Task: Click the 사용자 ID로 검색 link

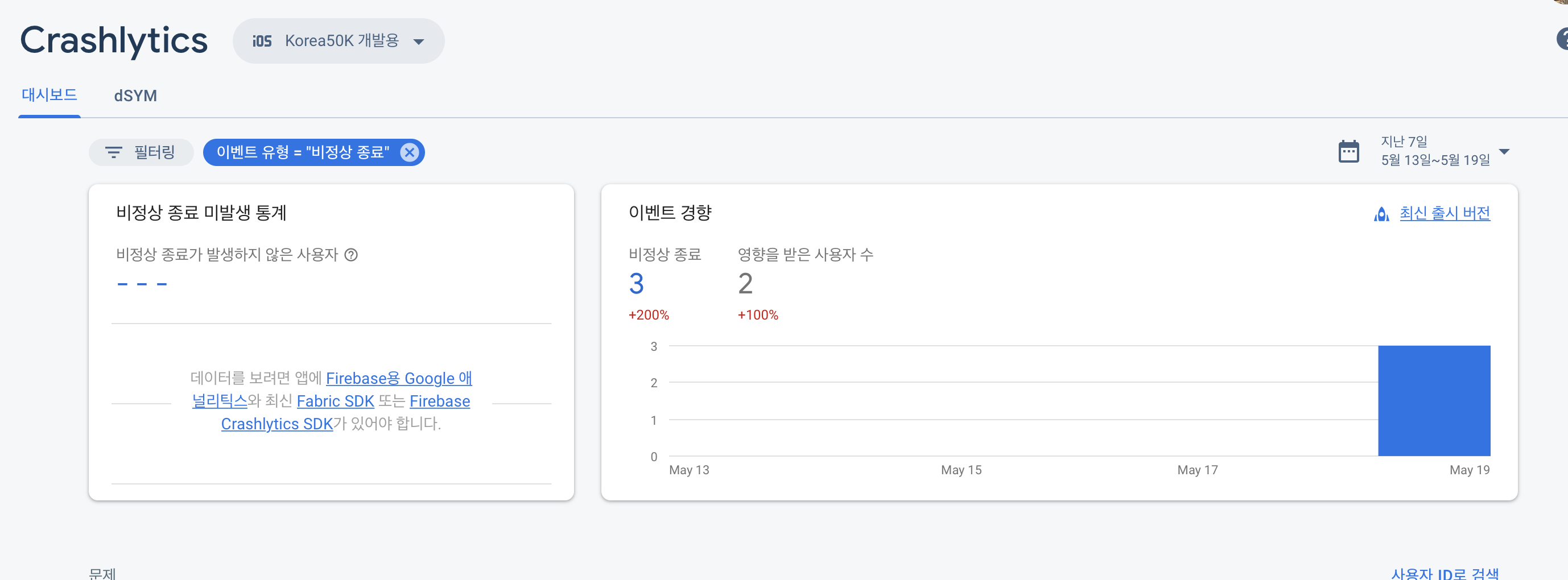Action: click(x=1445, y=574)
